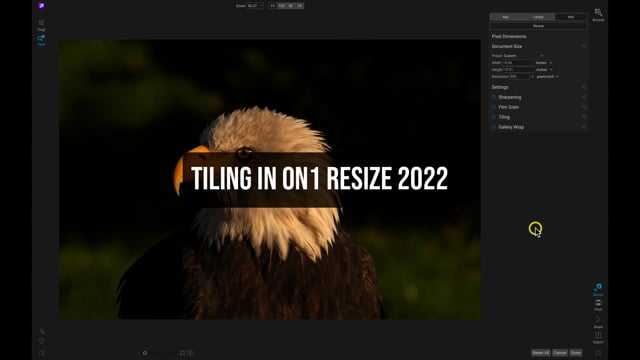The image size is (640, 360).
Task: Switch to the Levels tab
Action: 538,17
